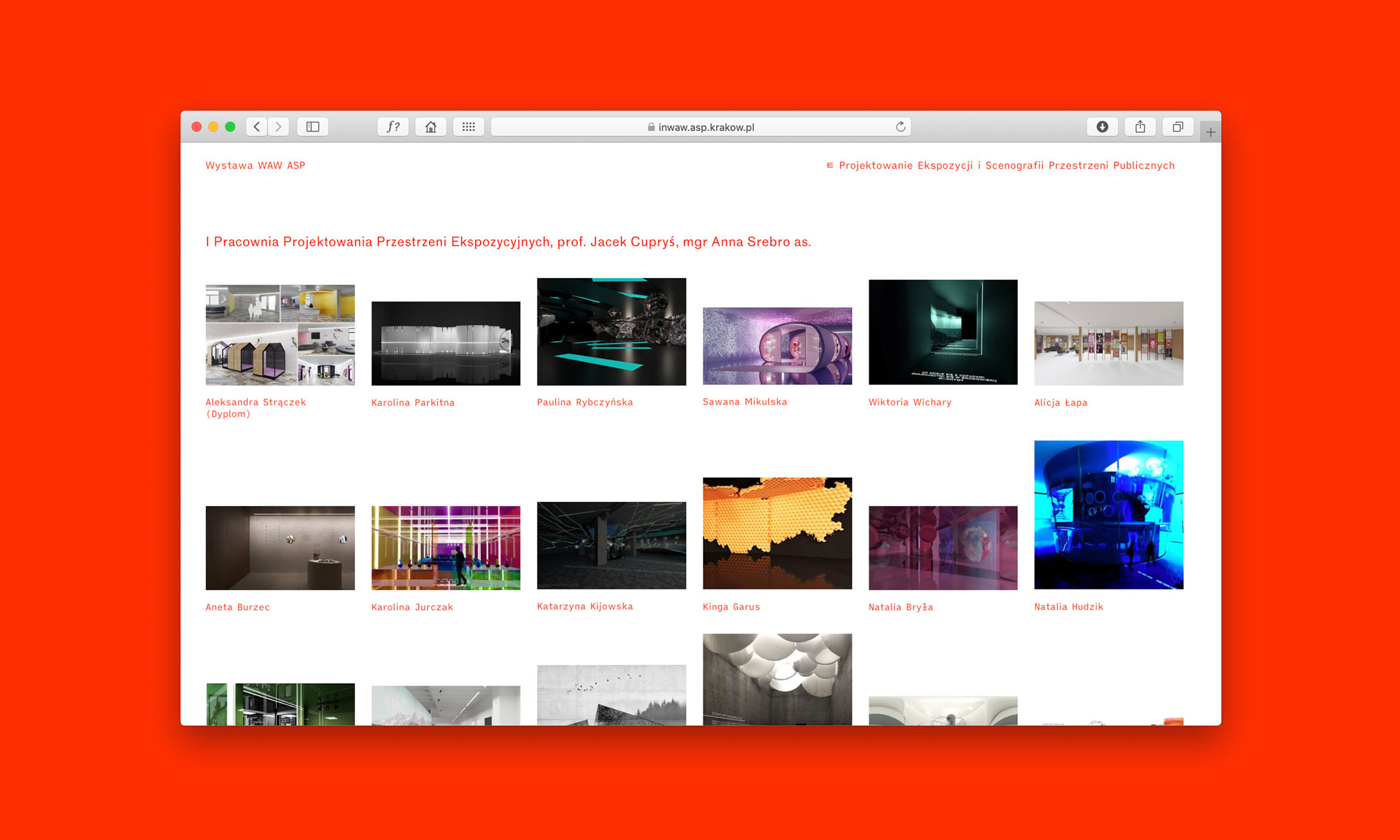Open the home page button
This screenshot has width=1400, height=840.
coord(430,127)
